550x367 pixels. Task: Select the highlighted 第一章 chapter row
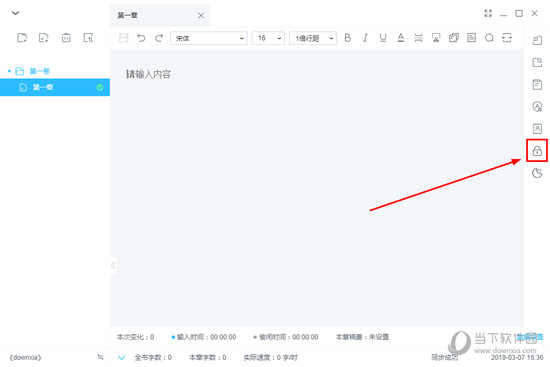click(x=55, y=87)
